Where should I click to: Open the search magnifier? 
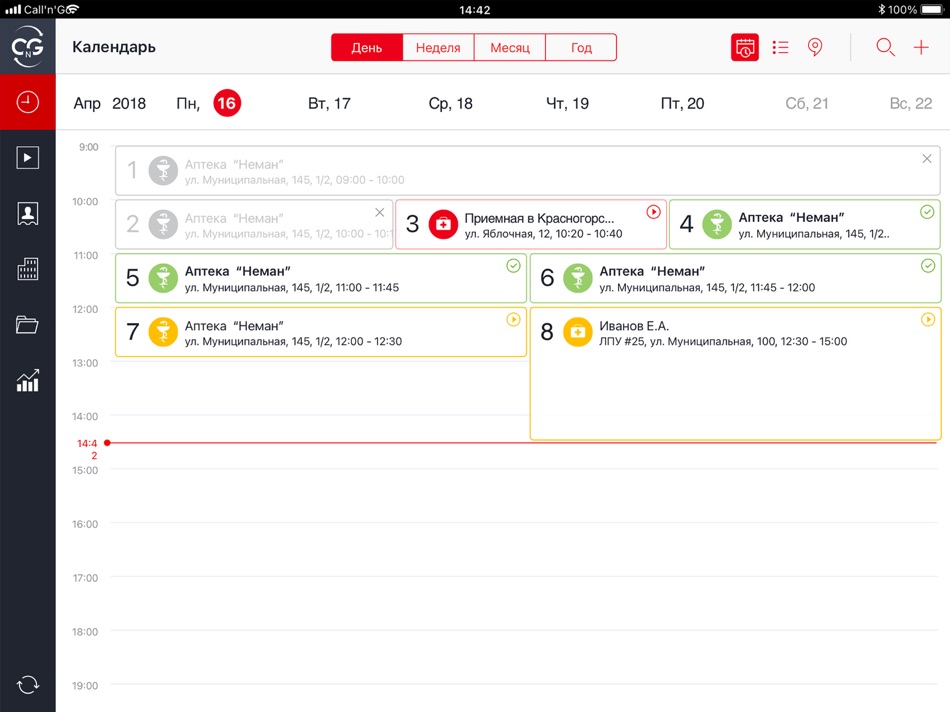(x=885, y=47)
